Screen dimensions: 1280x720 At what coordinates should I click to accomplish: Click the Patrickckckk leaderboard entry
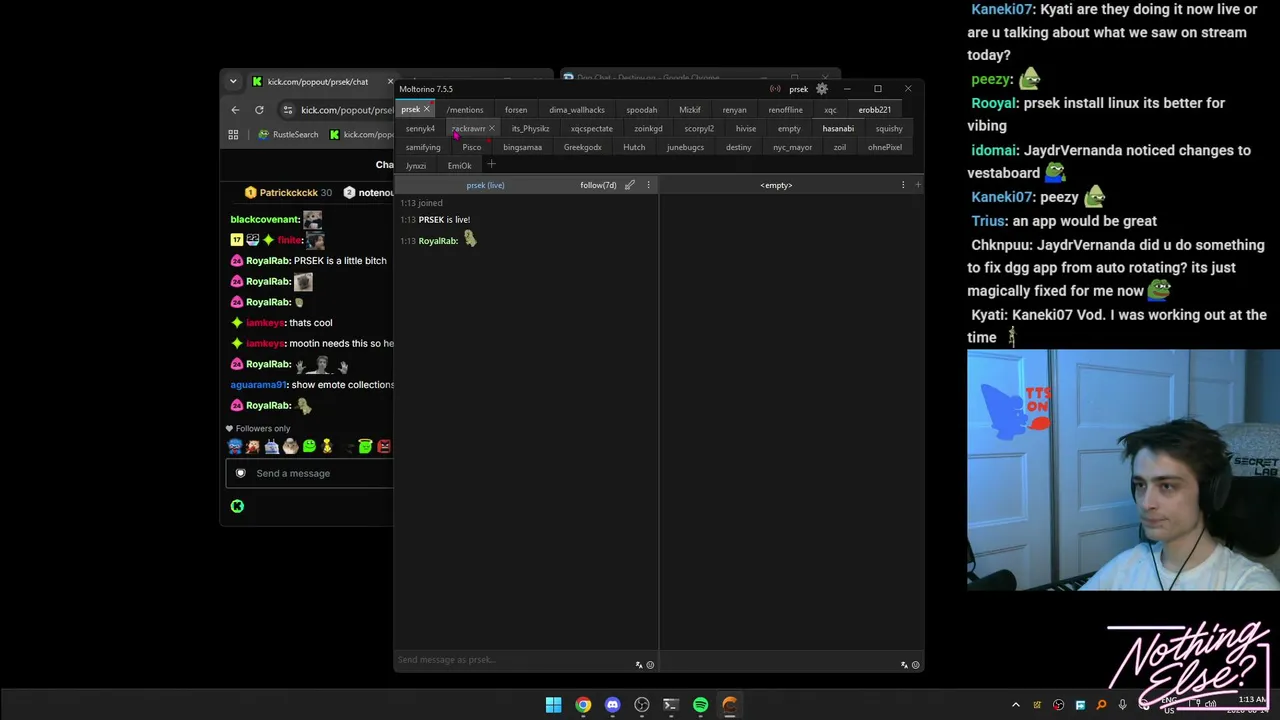(288, 192)
